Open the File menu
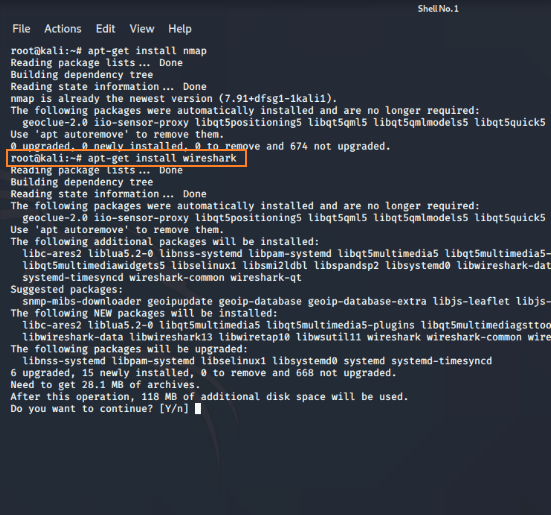The image size is (551, 515). pos(21,29)
